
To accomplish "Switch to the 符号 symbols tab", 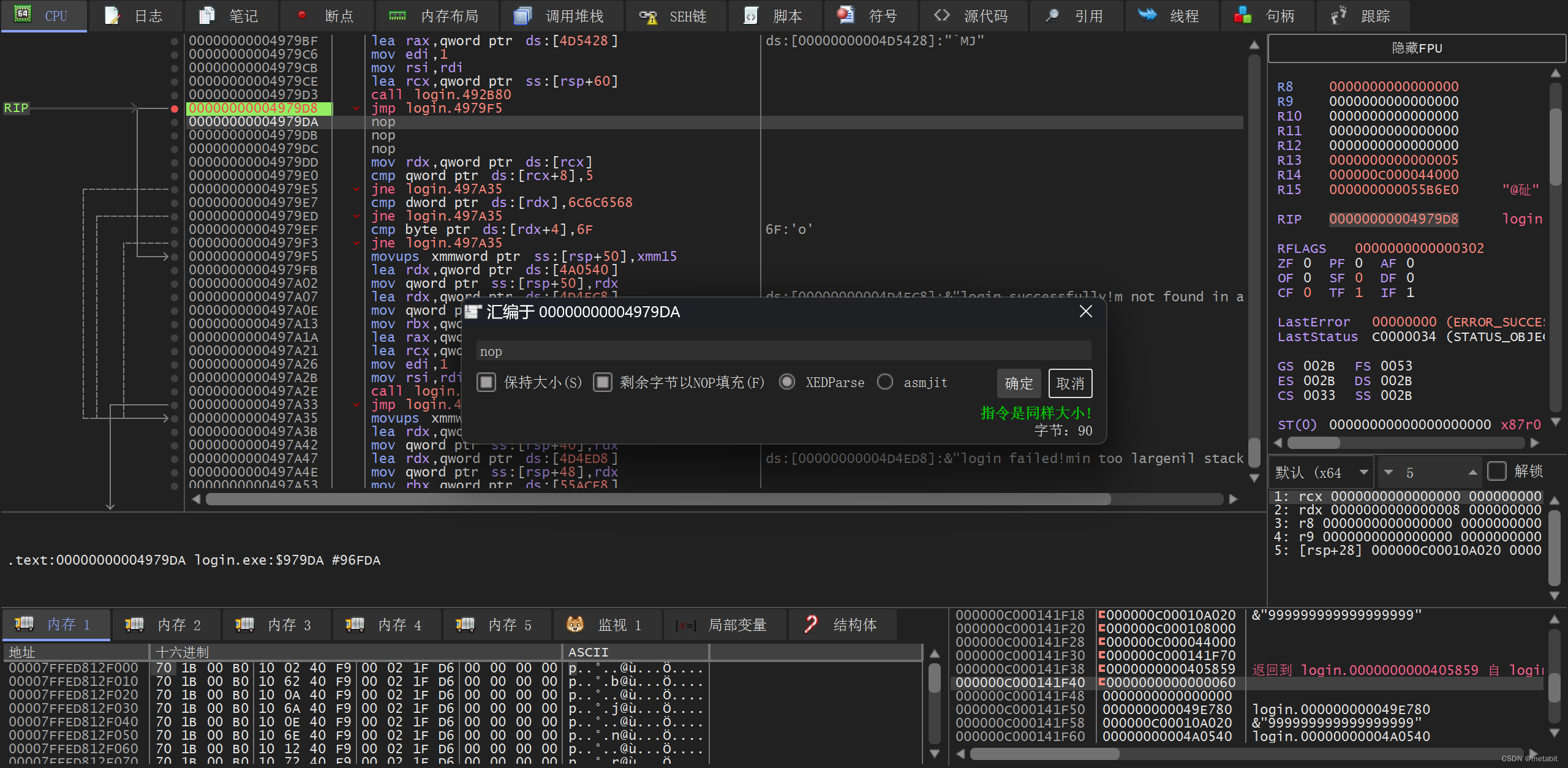I will click(870, 16).
